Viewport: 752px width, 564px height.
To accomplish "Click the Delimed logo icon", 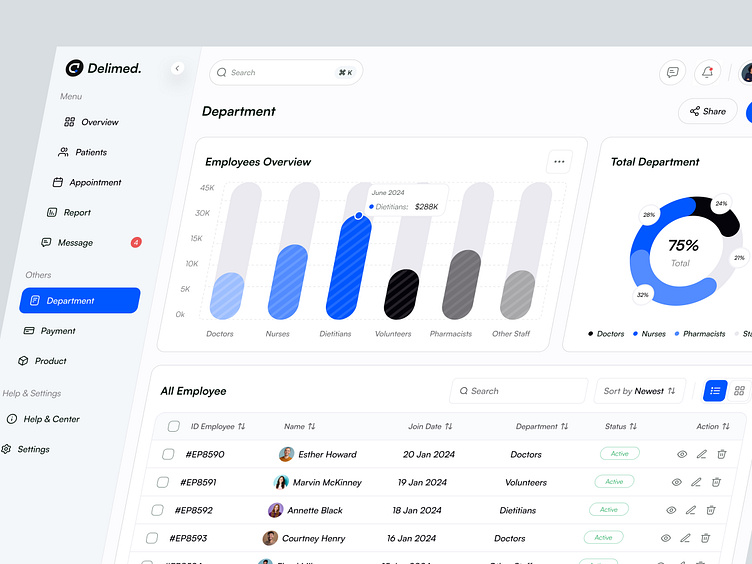I will [x=74, y=69].
